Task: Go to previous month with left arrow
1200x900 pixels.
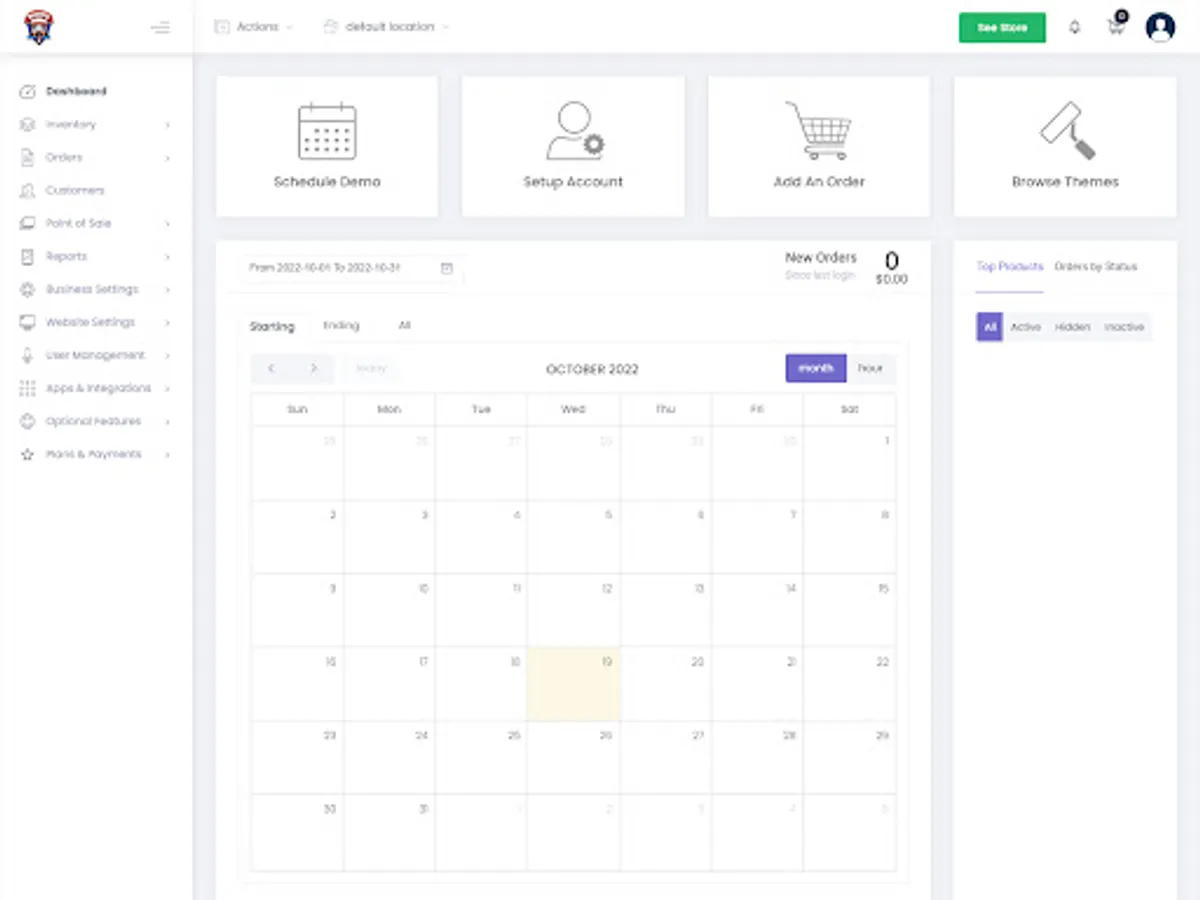Action: [271, 368]
